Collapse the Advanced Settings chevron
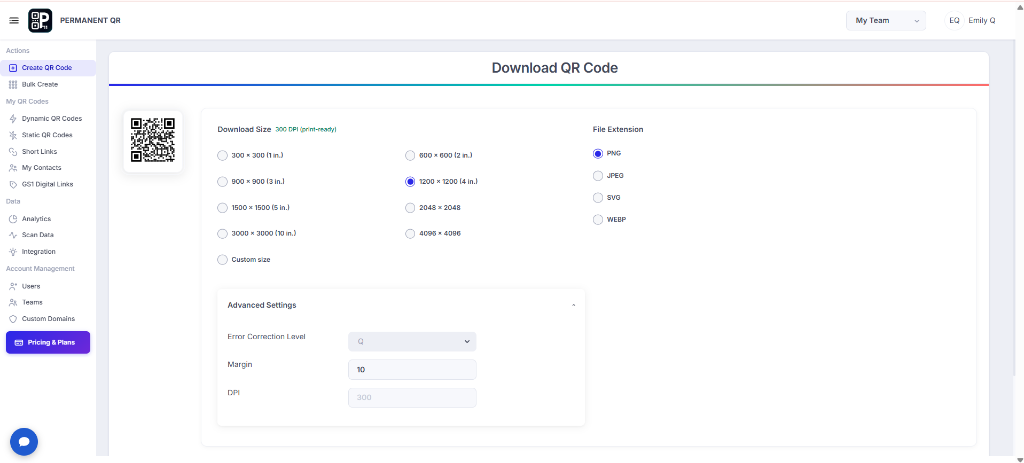Image resolution: width=1024 pixels, height=463 pixels. point(573,306)
